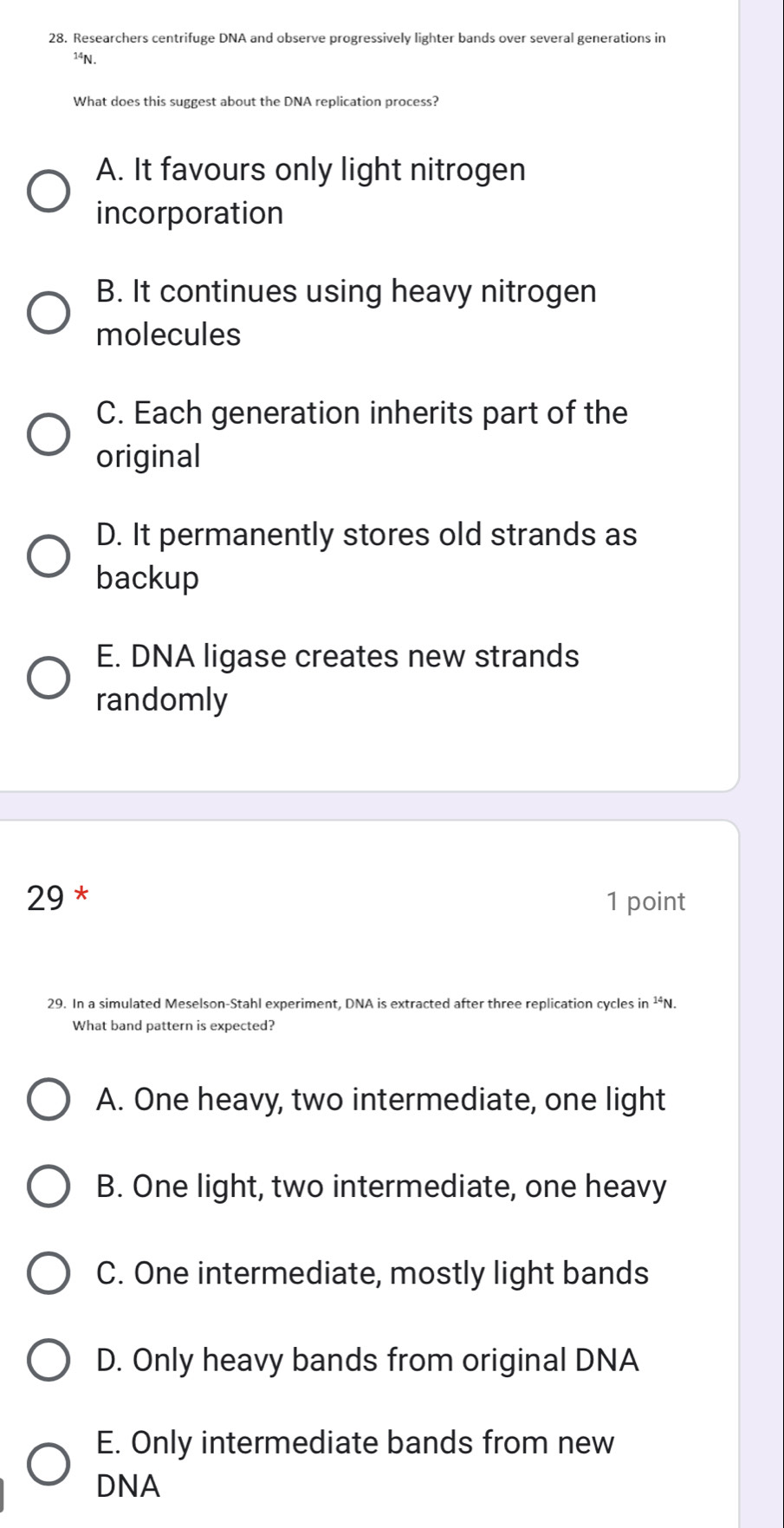Click the label text 'C. Each generation inherits part of the original'
784x1528 pixels.
[361, 434]
